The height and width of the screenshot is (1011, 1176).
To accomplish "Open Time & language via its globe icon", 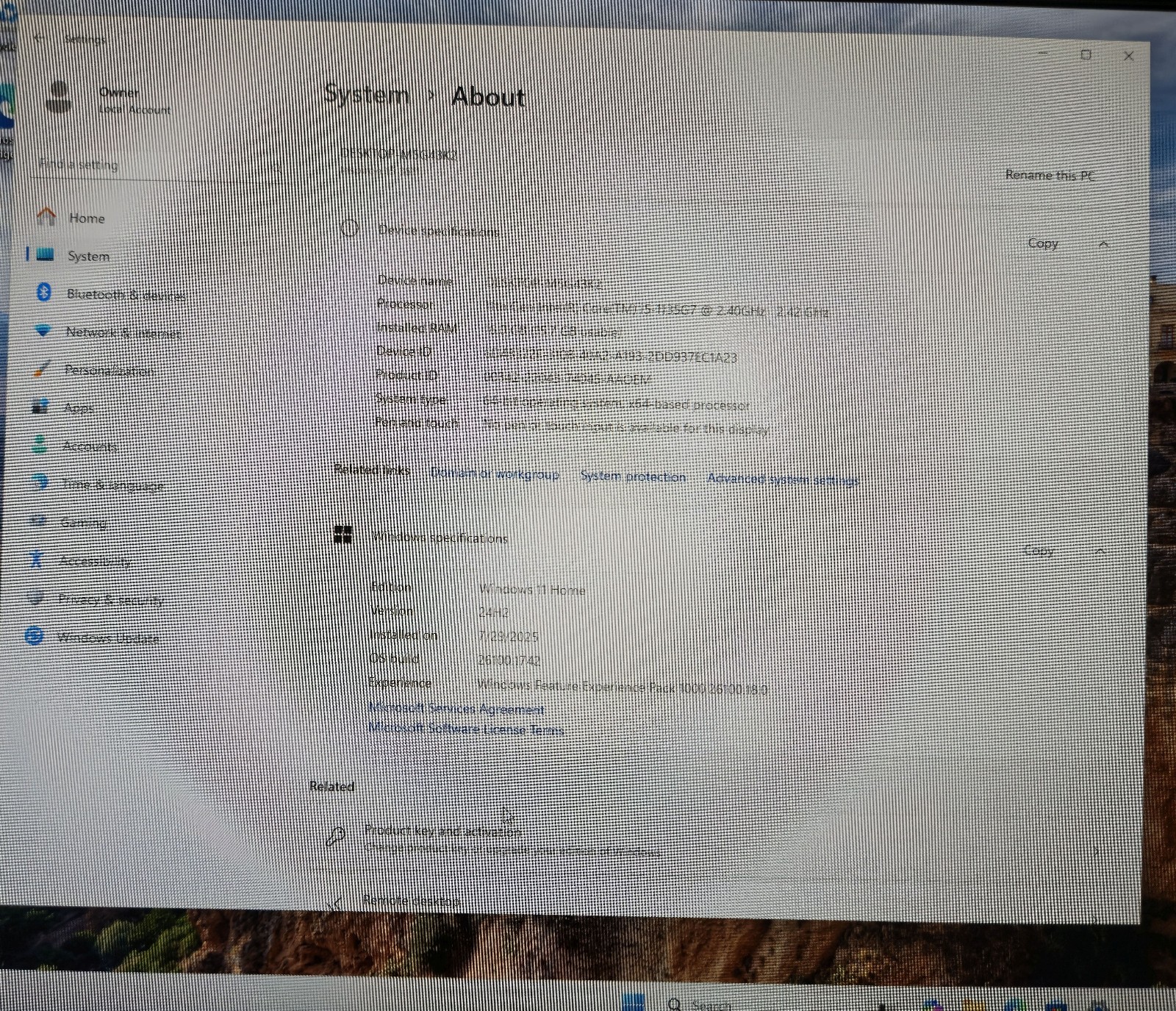I will pyautogui.click(x=39, y=482).
